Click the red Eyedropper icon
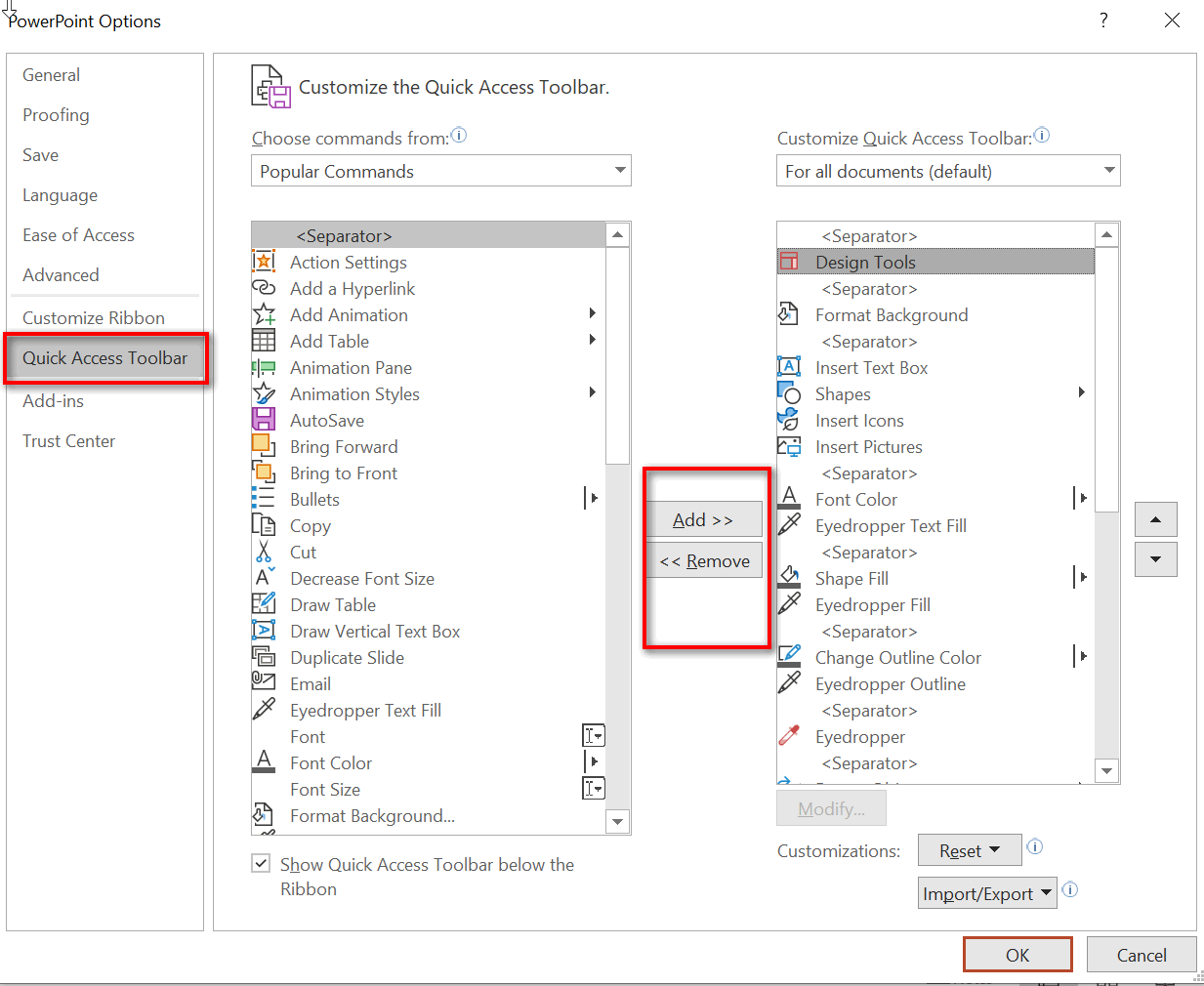The height and width of the screenshot is (986, 1204). tap(789, 736)
